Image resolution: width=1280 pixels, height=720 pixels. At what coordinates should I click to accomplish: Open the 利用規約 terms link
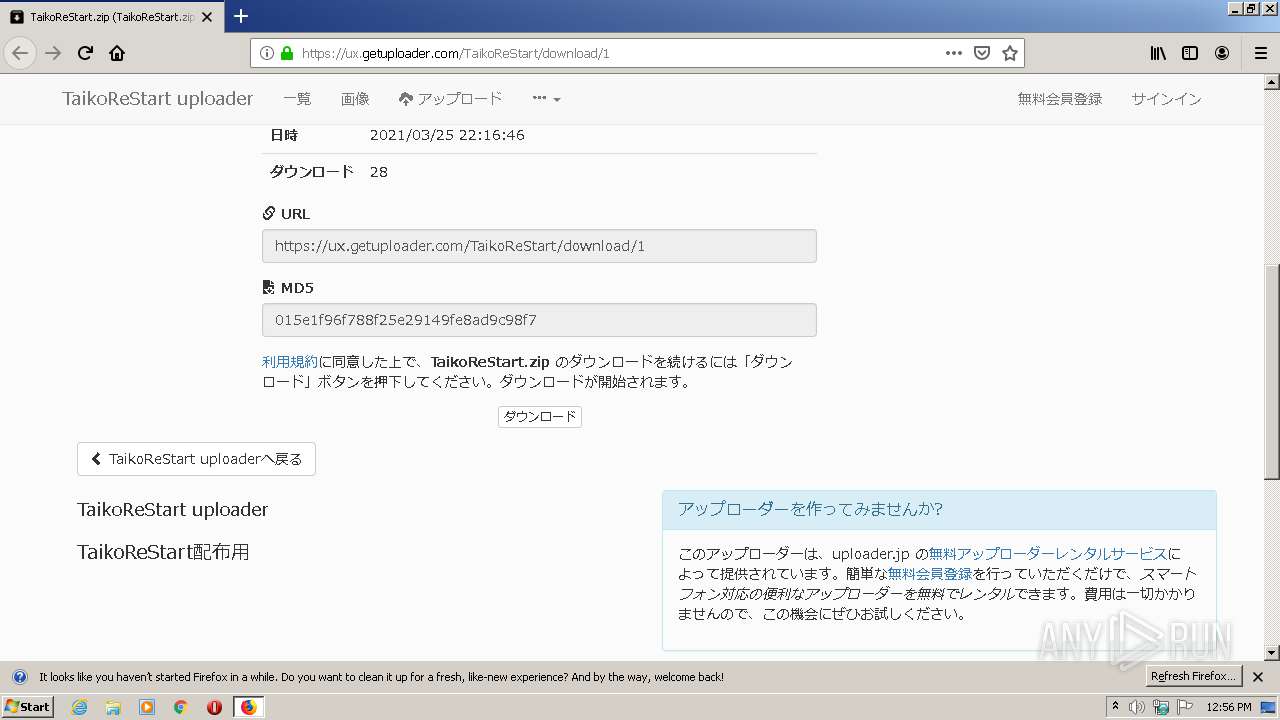pos(290,362)
